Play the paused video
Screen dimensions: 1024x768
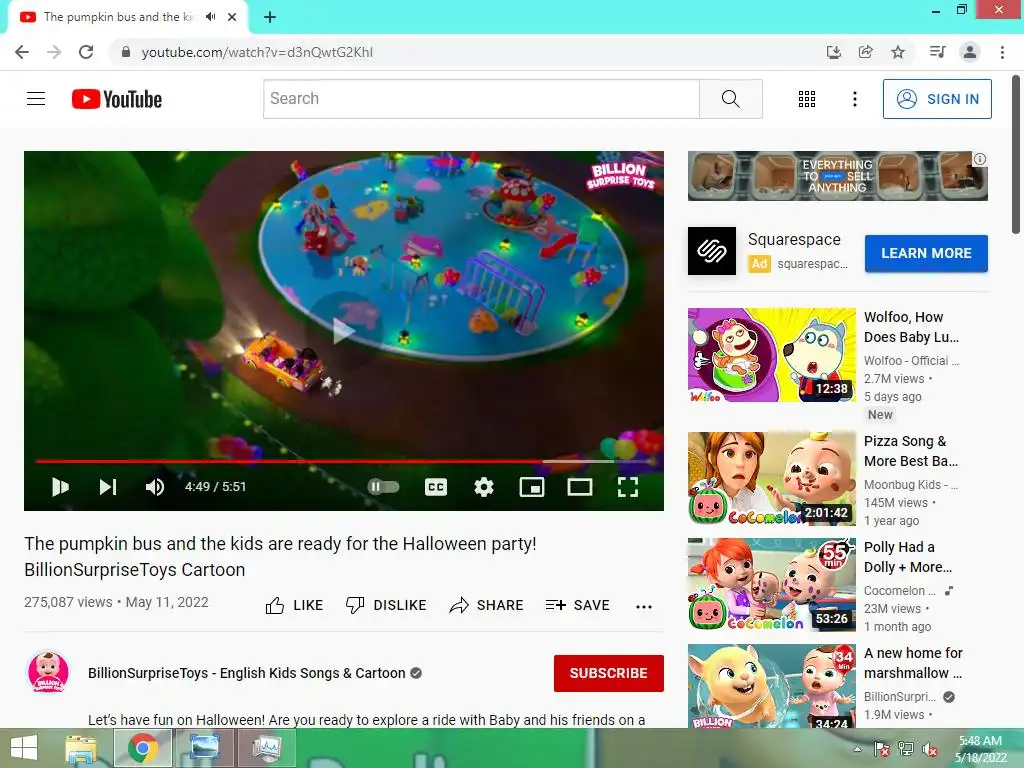[60, 487]
